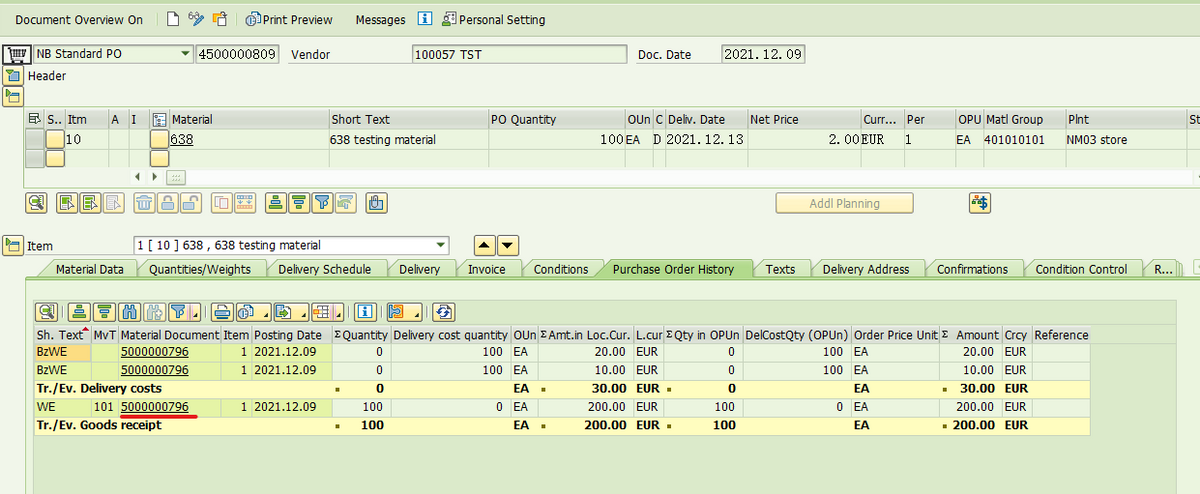Screen dimensions: 1200x494
Task: Toggle Display/Change mode pencil-glasses icon
Action: pos(197,19)
